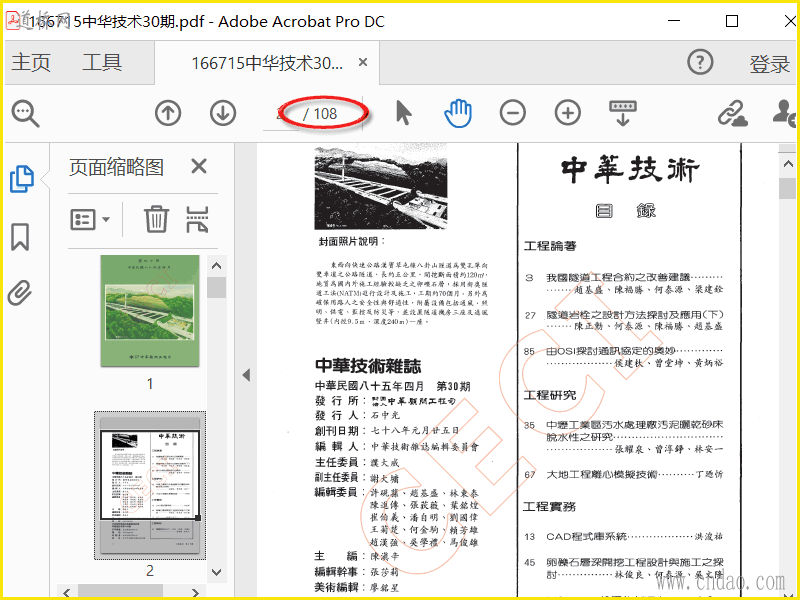Go to previous page with up arrow
800x600 pixels.
point(168,113)
